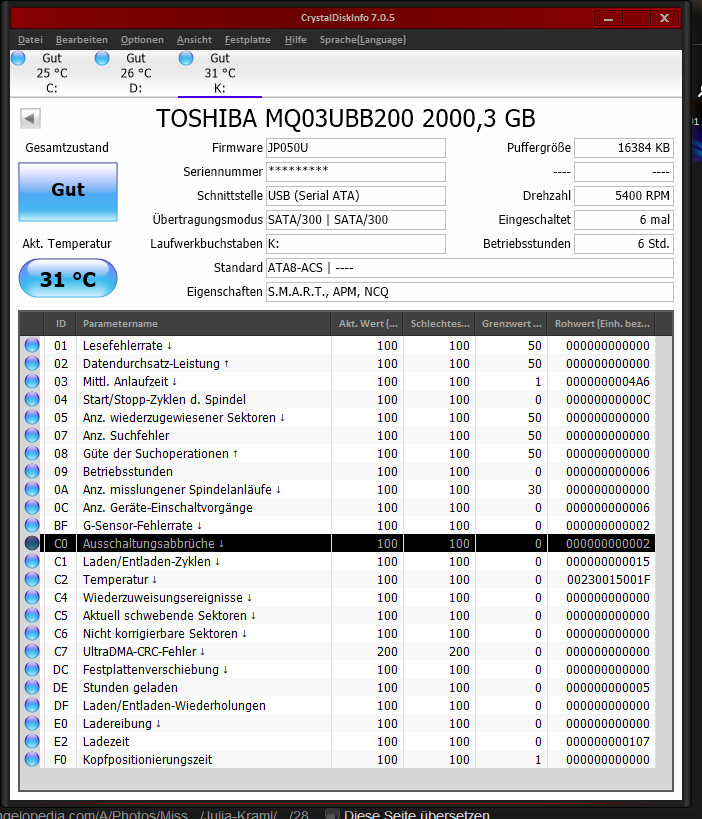This screenshot has width=702, height=819.
Task: Click the Puffergröße value 16384 KB
Action: click(624, 148)
